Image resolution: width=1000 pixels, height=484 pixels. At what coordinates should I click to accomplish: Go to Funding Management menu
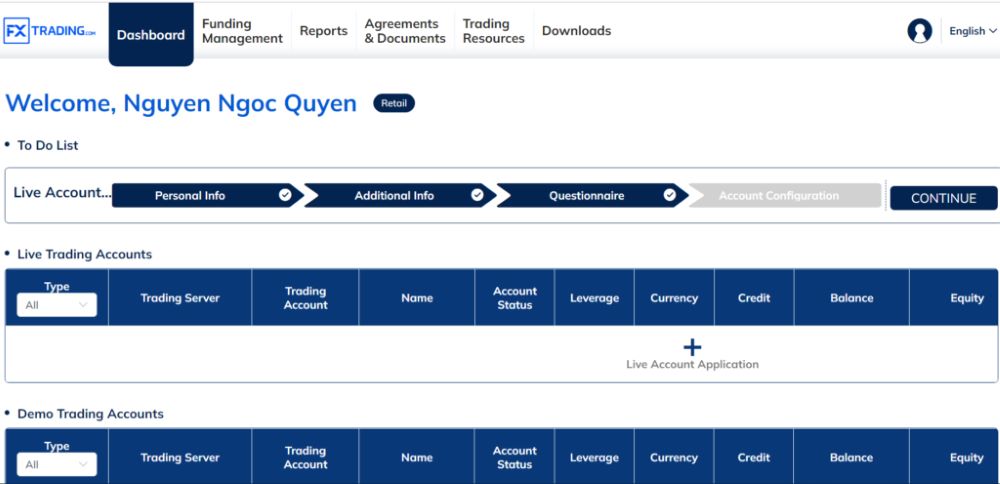click(x=242, y=31)
